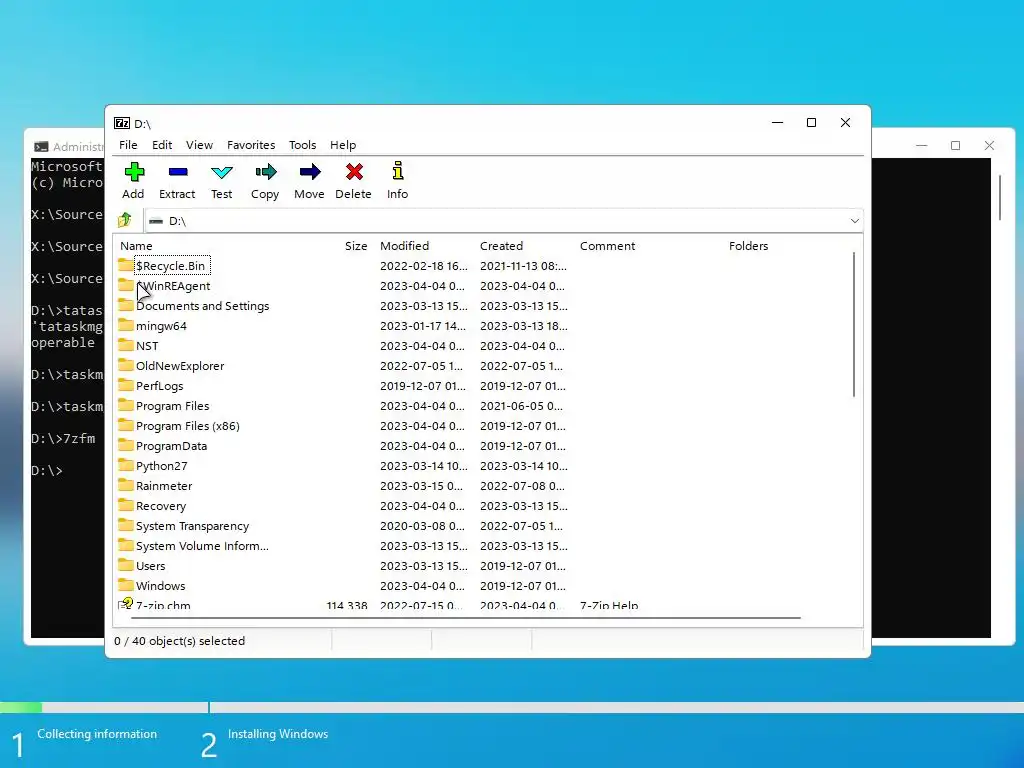Open the Favorites menu
The width and height of the screenshot is (1024, 768).
251,145
